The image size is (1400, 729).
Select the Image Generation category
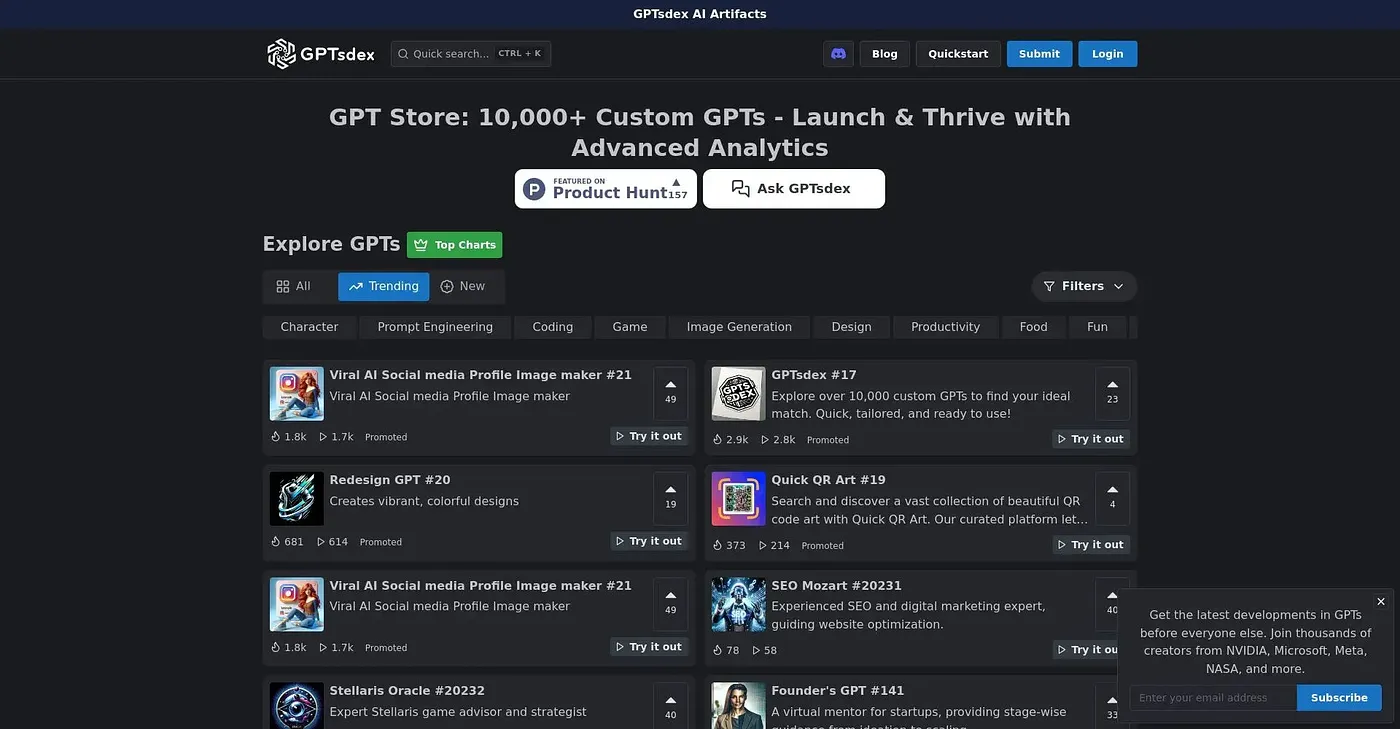(x=739, y=327)
